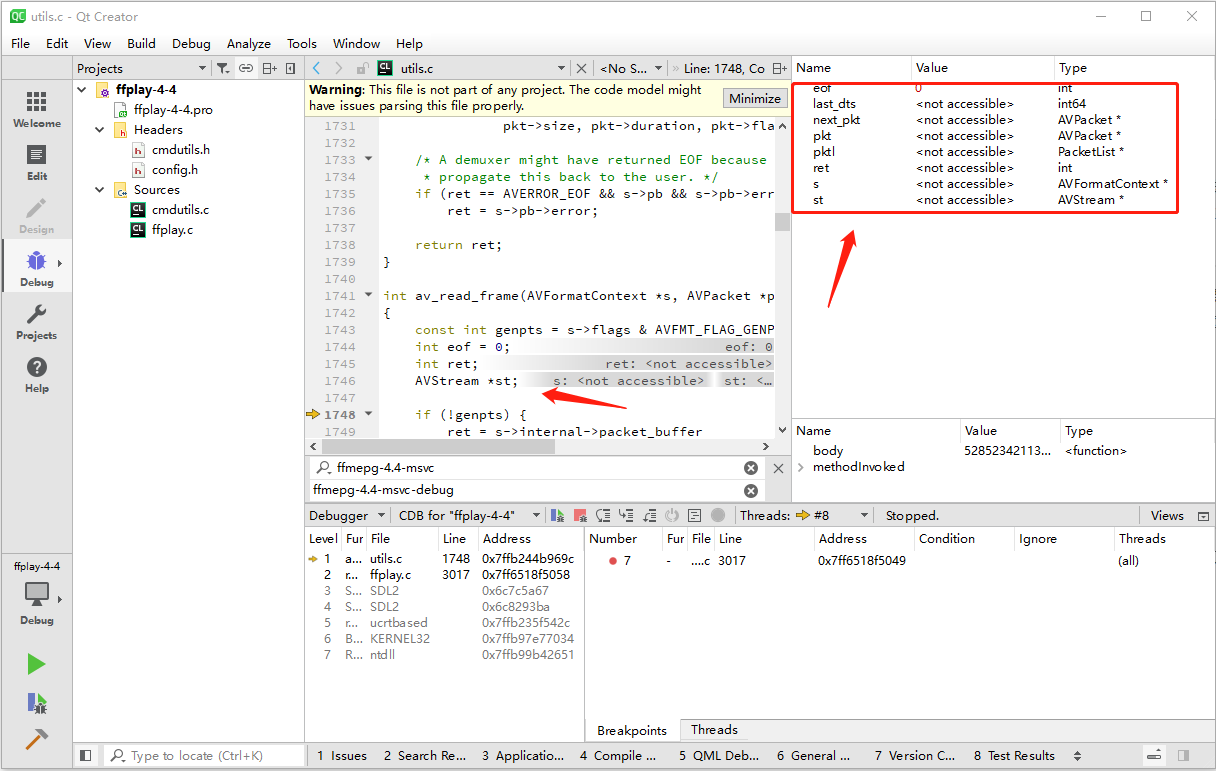Click the Build project hammer icon
Image resolution: width=1216 pixels, height=771 pixels.
pos(36,739)
